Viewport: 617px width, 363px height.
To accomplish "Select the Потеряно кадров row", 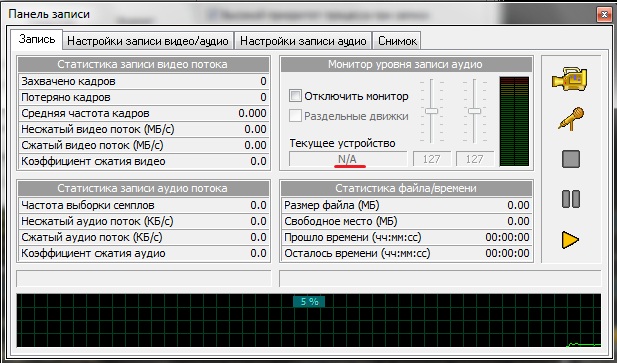I will (x=144, y=97).
